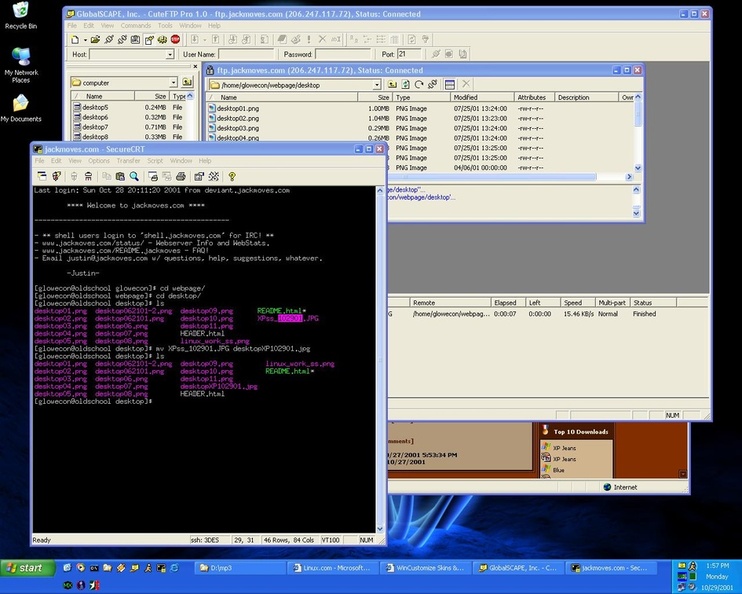This screenshot has width=742, height=594.
Task: Open My Network Places desktop icon
Action: tap(21, 65)
